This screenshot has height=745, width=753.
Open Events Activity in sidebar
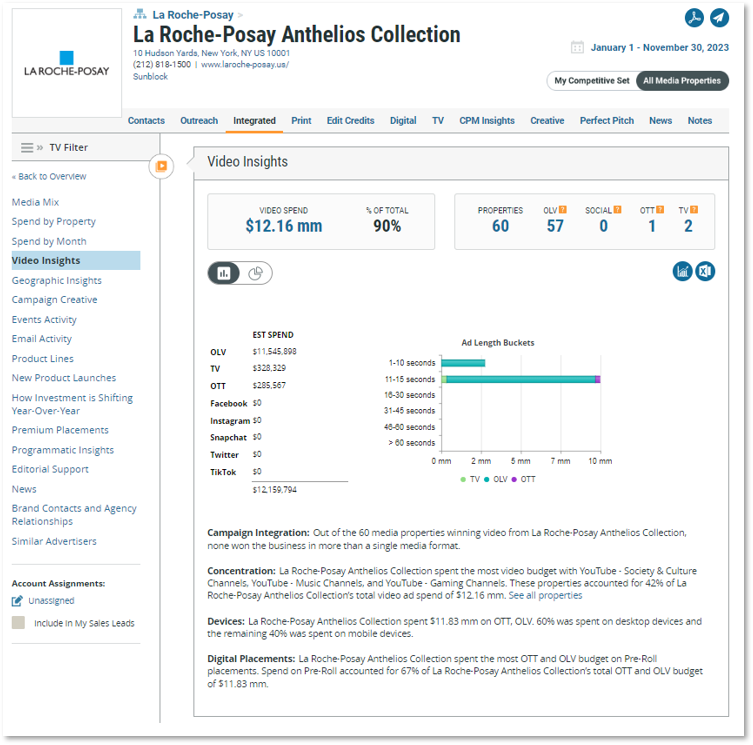pos(44,319)
